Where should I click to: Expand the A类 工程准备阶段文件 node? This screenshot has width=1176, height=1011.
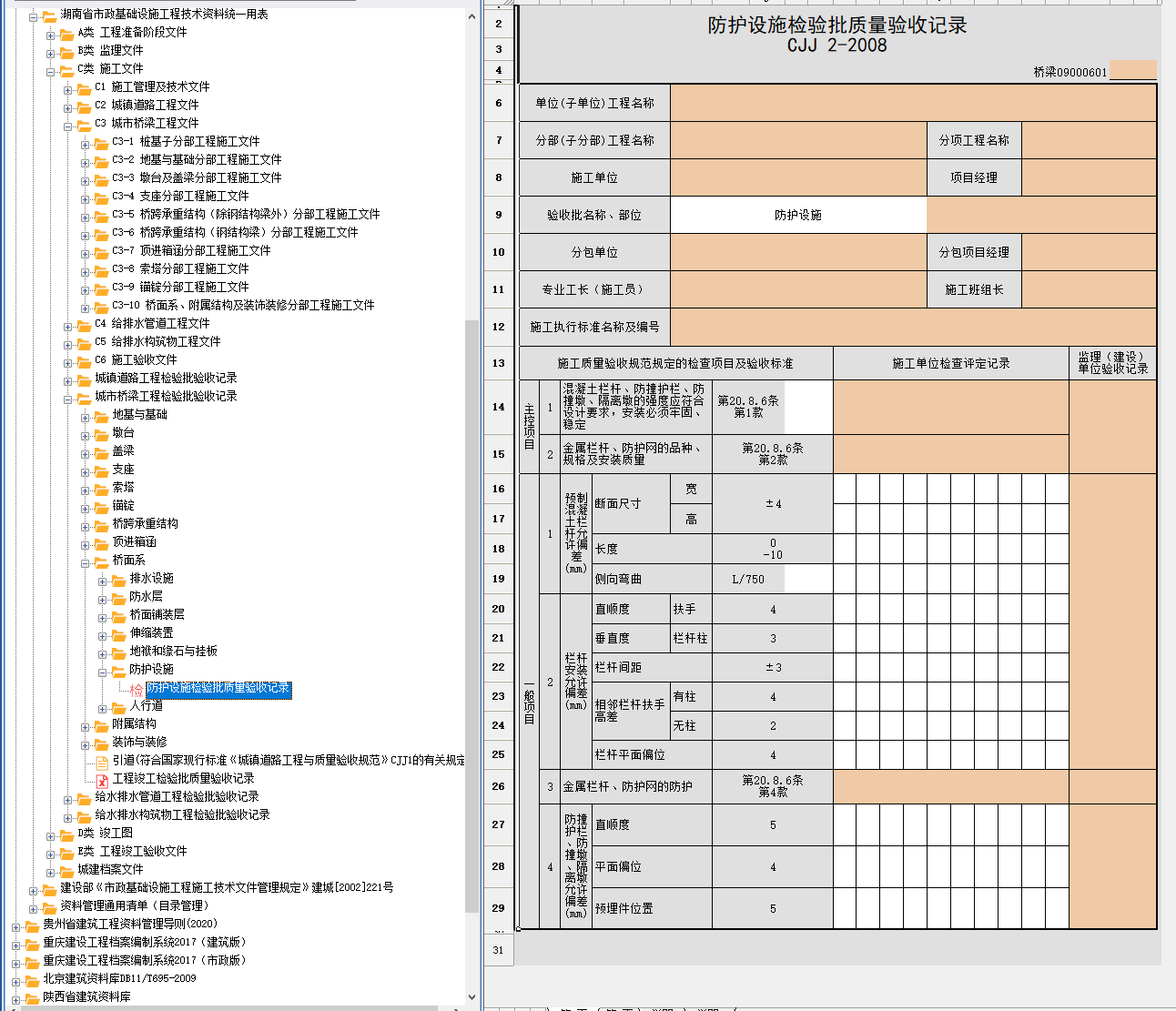(x=51, y=35)
